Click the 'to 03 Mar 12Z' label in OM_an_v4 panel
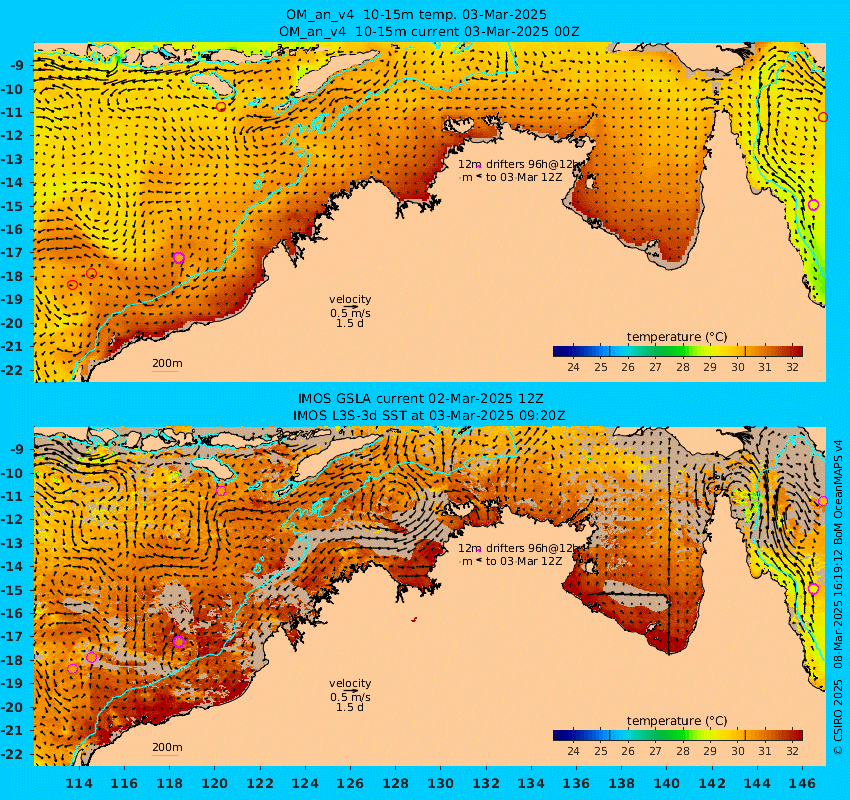Viewport: 850px width, 800px height. (524, 177)
